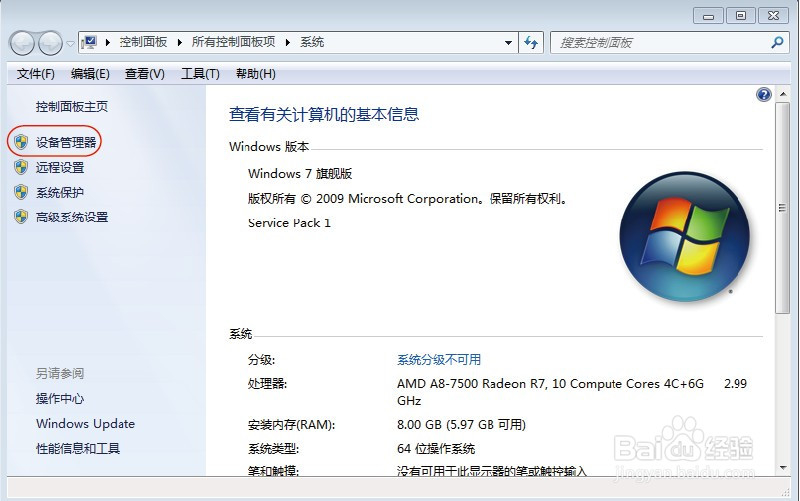Select the 所有控制面板项 breadcrumb segment

tap(233, 42)
